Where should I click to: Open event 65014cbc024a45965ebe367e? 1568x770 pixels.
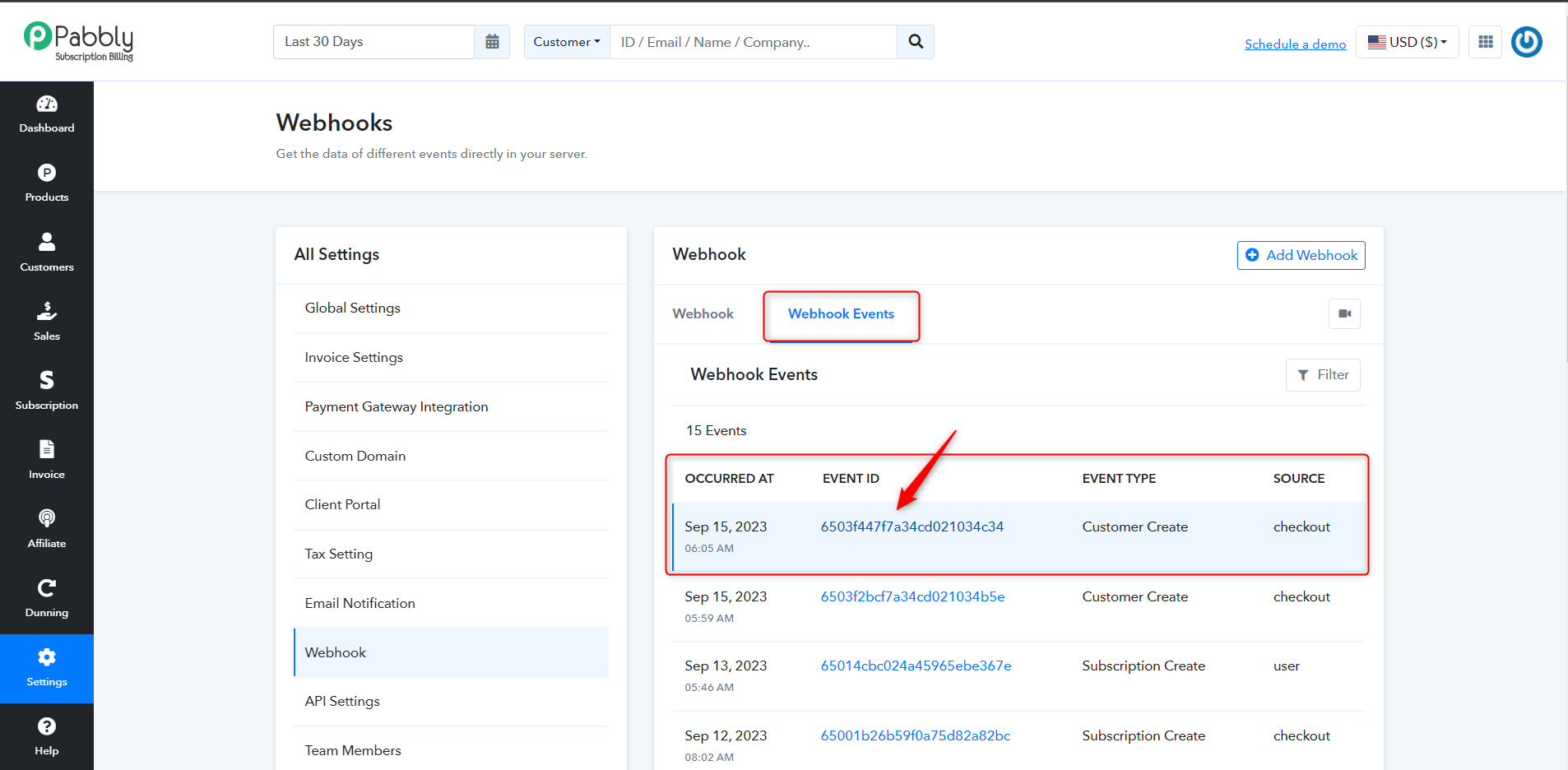pos(916,666)
